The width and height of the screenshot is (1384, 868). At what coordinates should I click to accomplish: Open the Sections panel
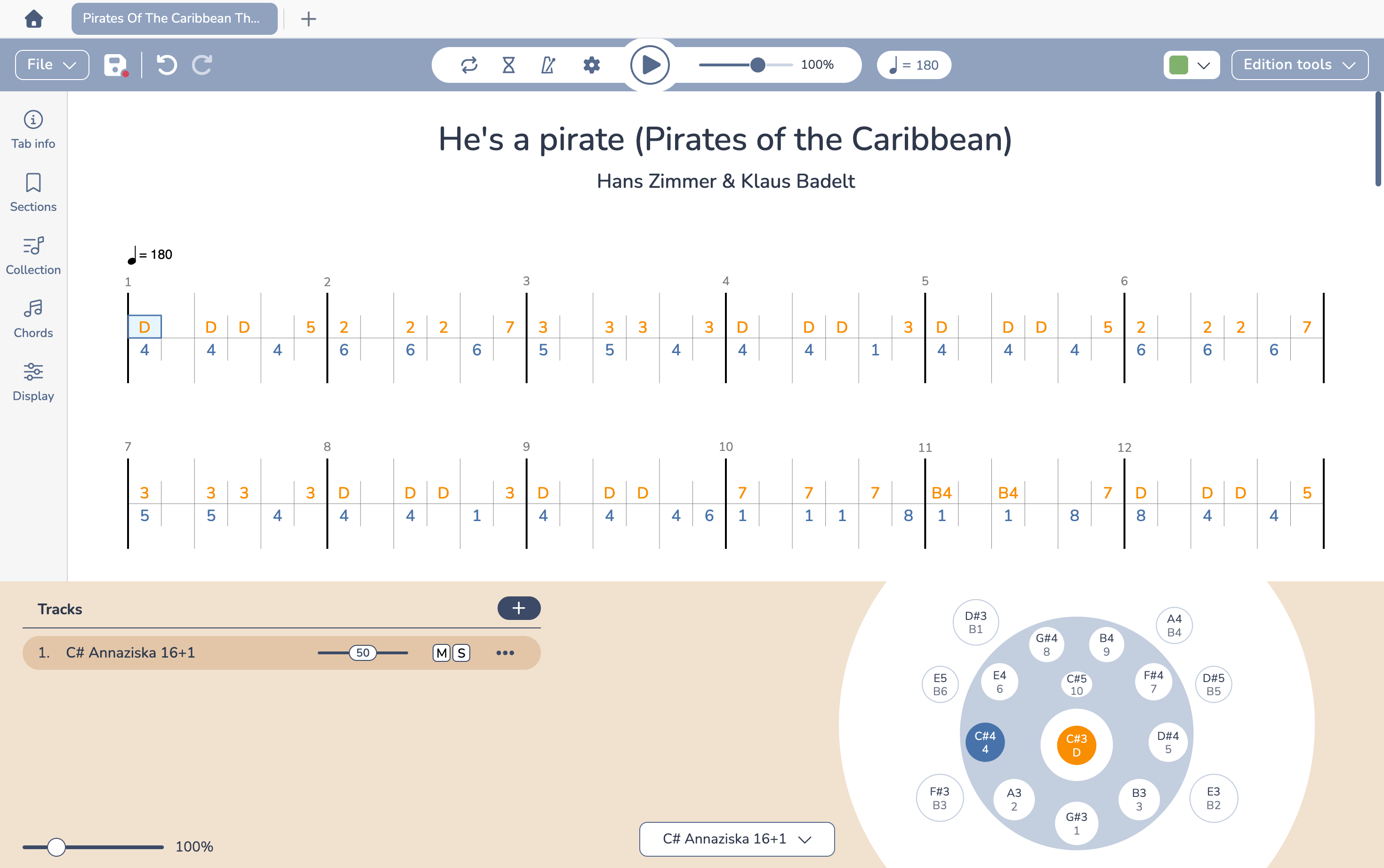pos(33,193)
